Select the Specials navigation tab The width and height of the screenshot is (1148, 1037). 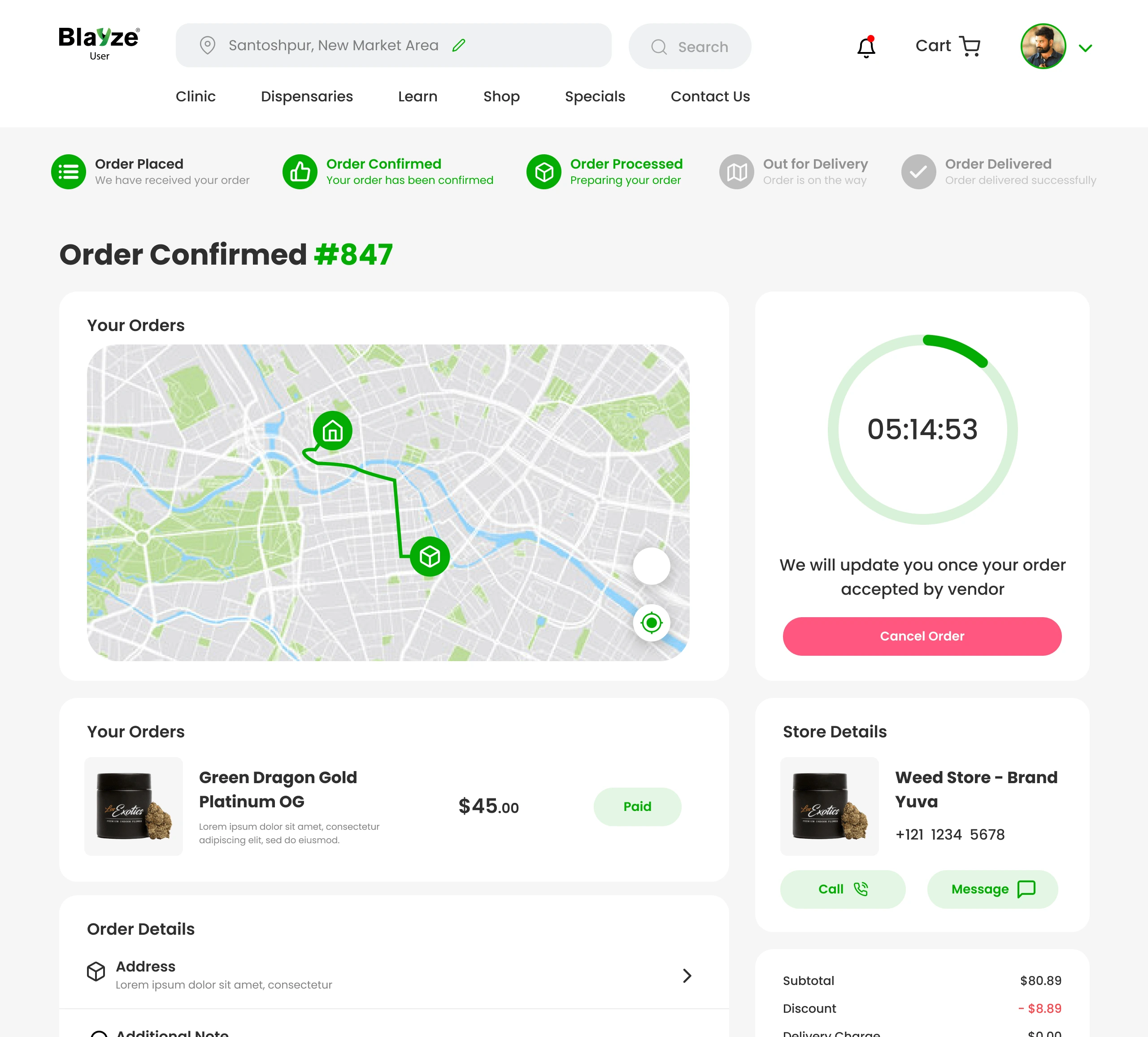pyautogui.click(x=594, y=96)
